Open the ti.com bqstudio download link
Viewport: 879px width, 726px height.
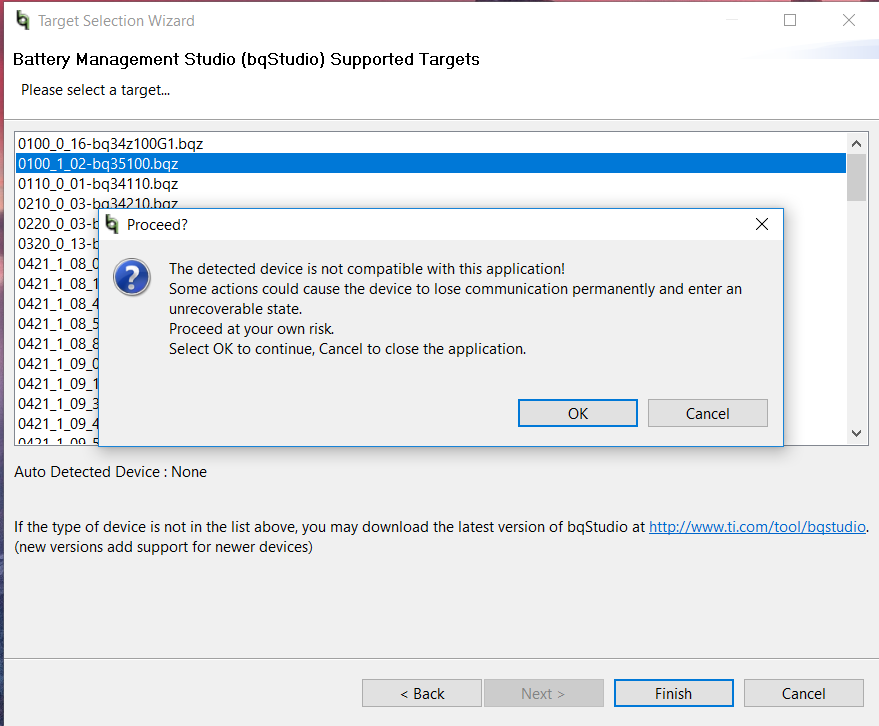click(757, 526)
